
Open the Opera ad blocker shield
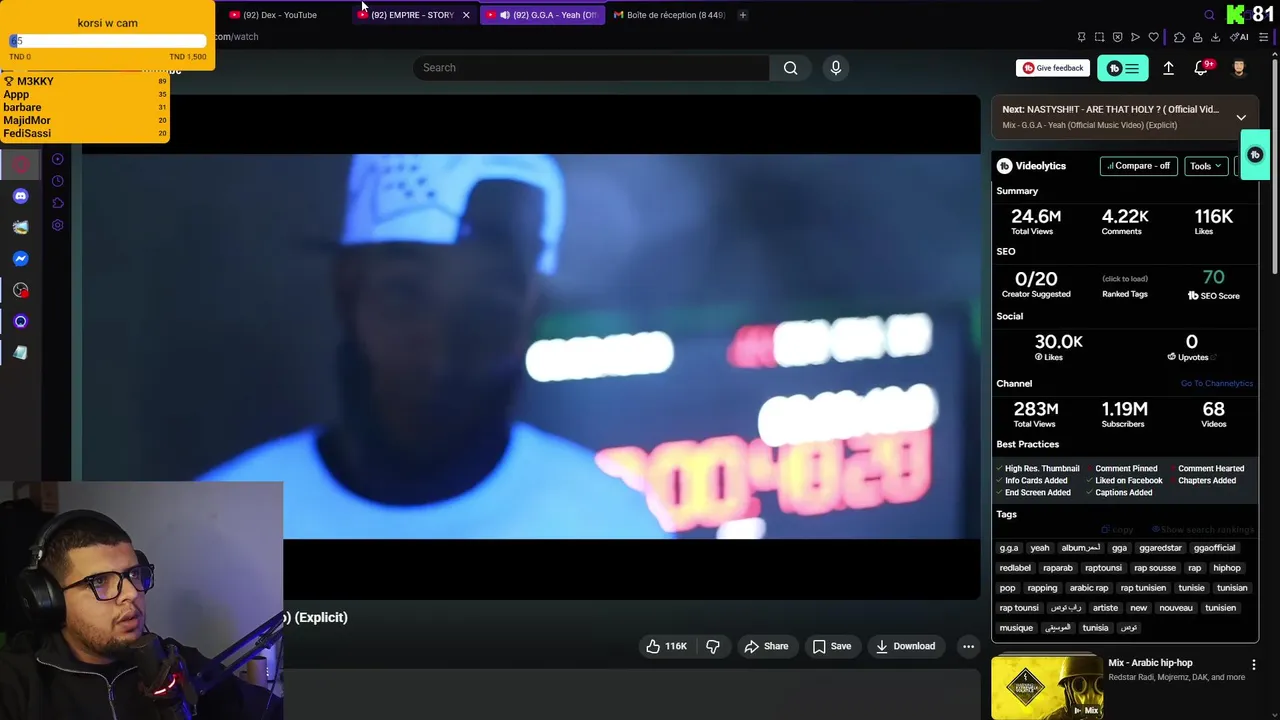coord(1117,37)
